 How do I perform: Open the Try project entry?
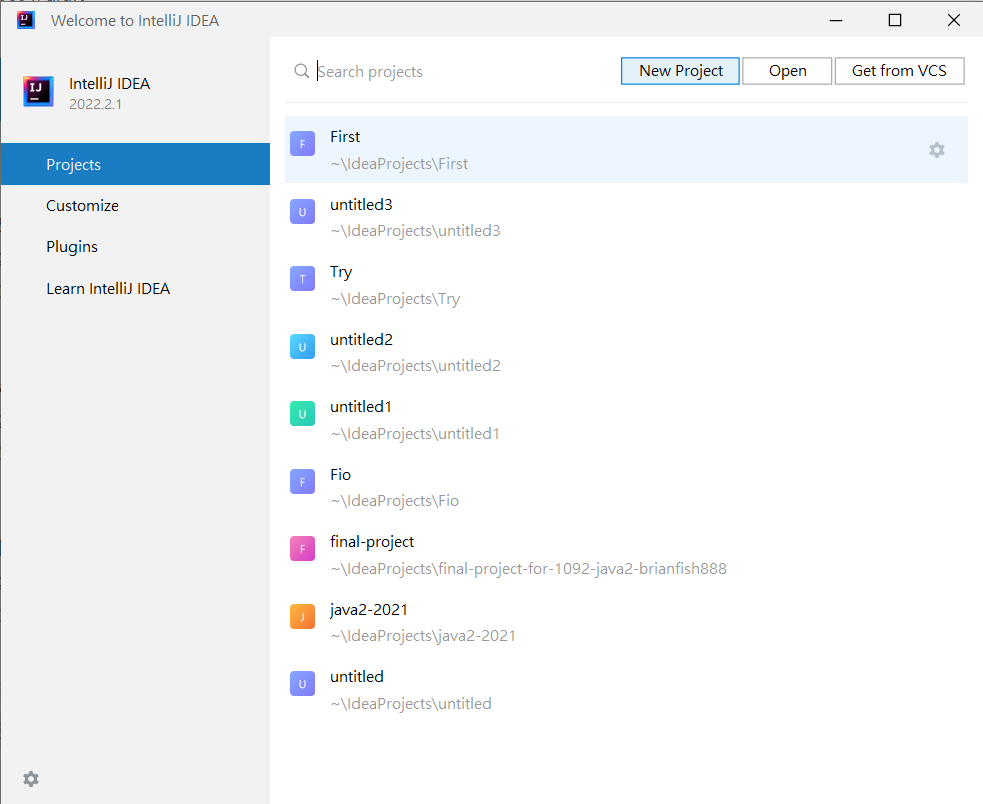pyautogui.click(x=626, y=285)
